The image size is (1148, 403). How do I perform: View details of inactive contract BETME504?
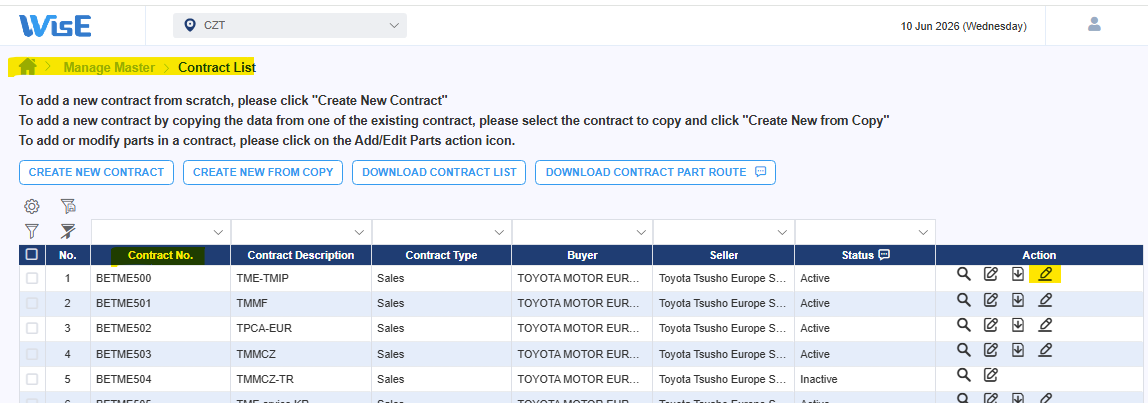(964, 375)
